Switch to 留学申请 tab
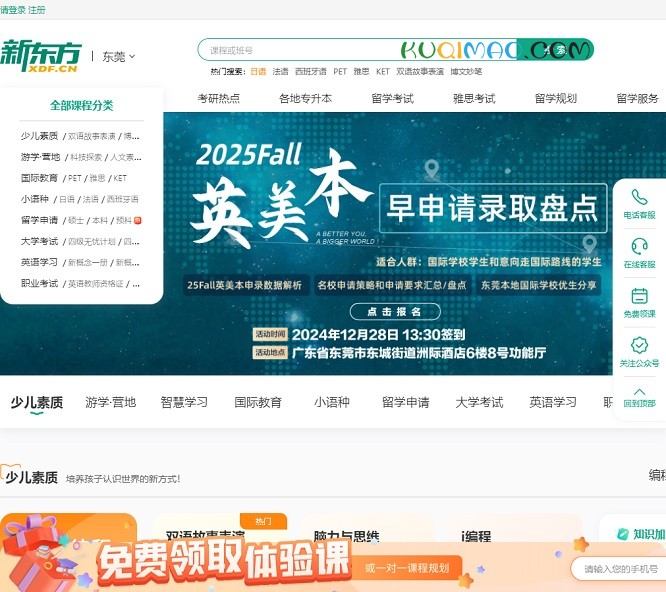 click(x=406, y=402)
